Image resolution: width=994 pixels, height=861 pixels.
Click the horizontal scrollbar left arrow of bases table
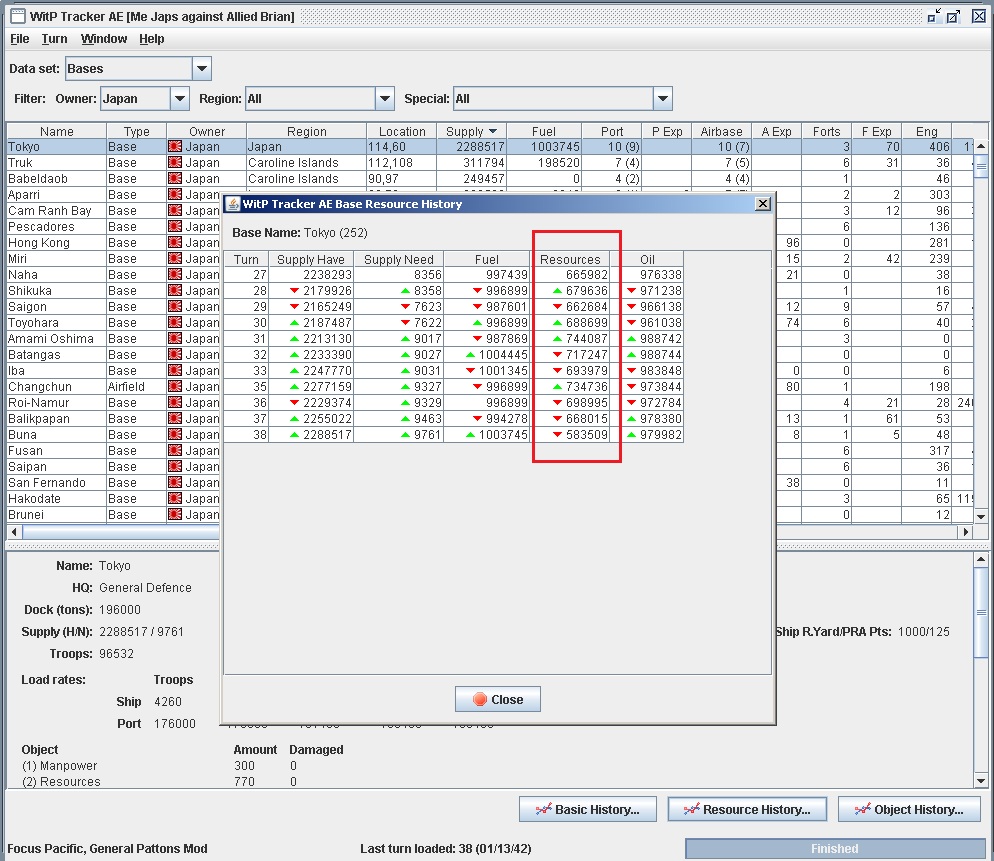[x=13, y=532]
